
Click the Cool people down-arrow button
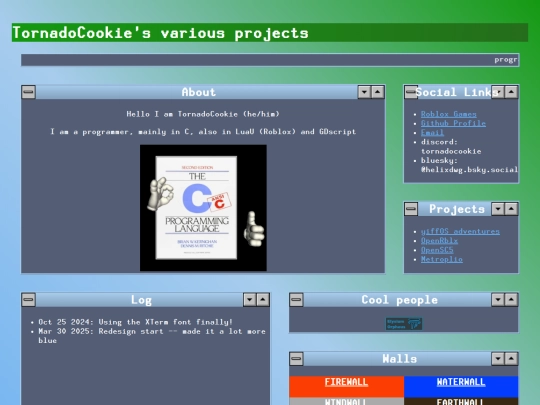click(498, 300)
